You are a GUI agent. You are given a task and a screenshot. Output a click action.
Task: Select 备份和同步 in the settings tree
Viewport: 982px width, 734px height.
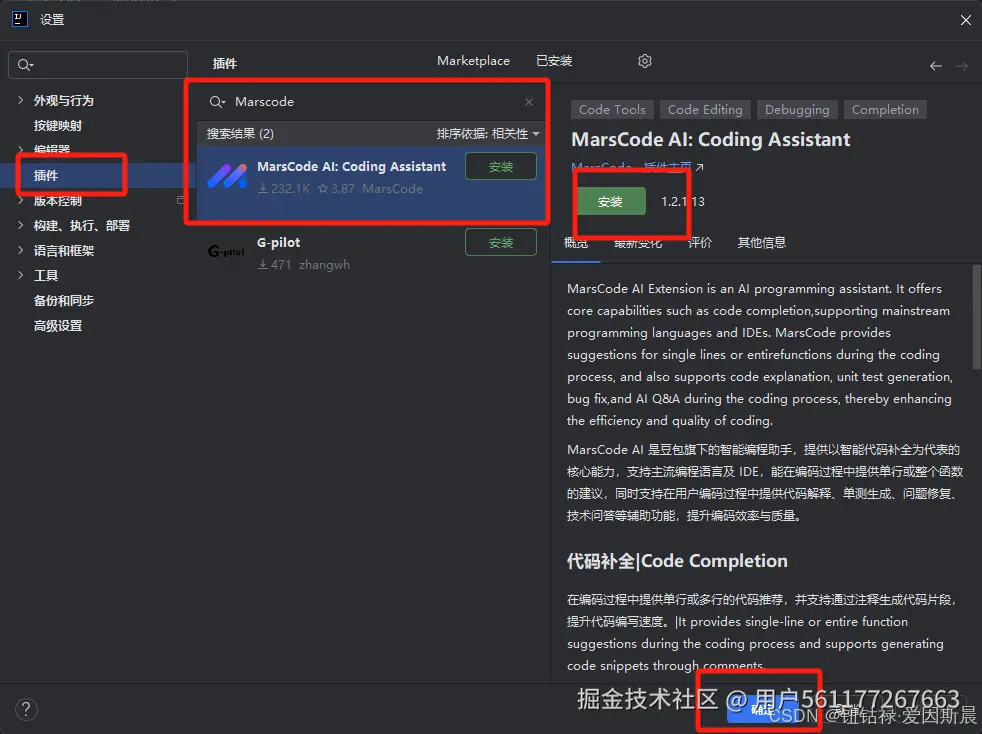[x=63, y=301]
